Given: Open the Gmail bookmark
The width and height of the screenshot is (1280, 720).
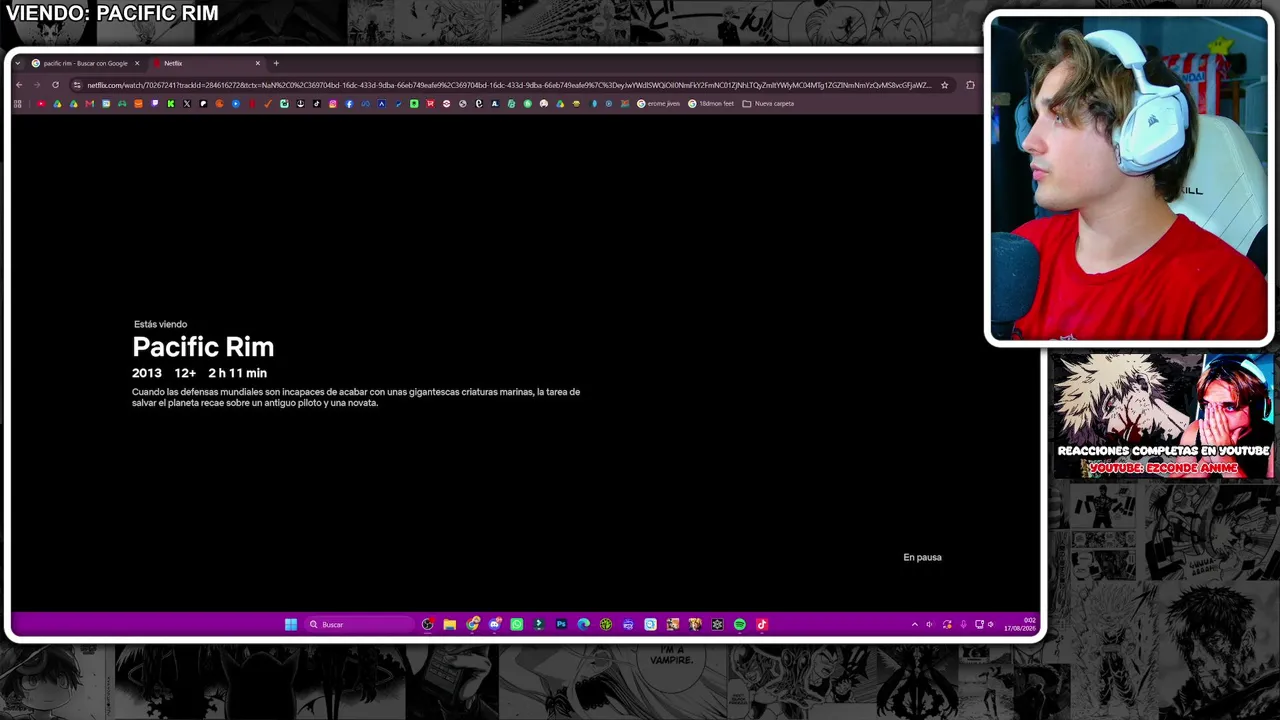Looking at the screenshot, I should pyautogui.click(x=90, y=104).
